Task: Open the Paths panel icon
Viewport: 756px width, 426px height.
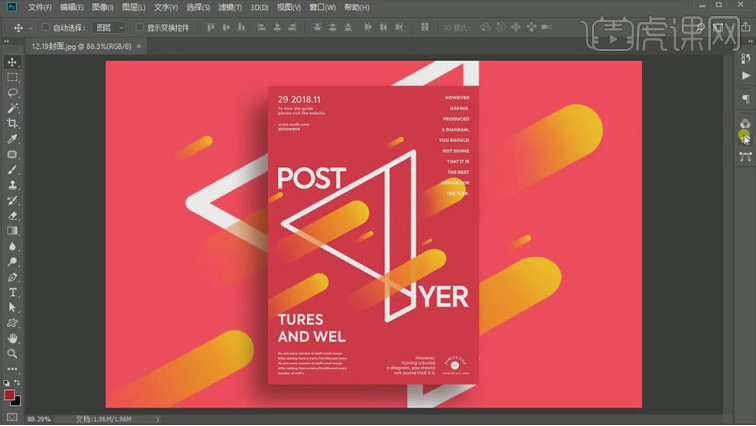Action: (746, 157)
